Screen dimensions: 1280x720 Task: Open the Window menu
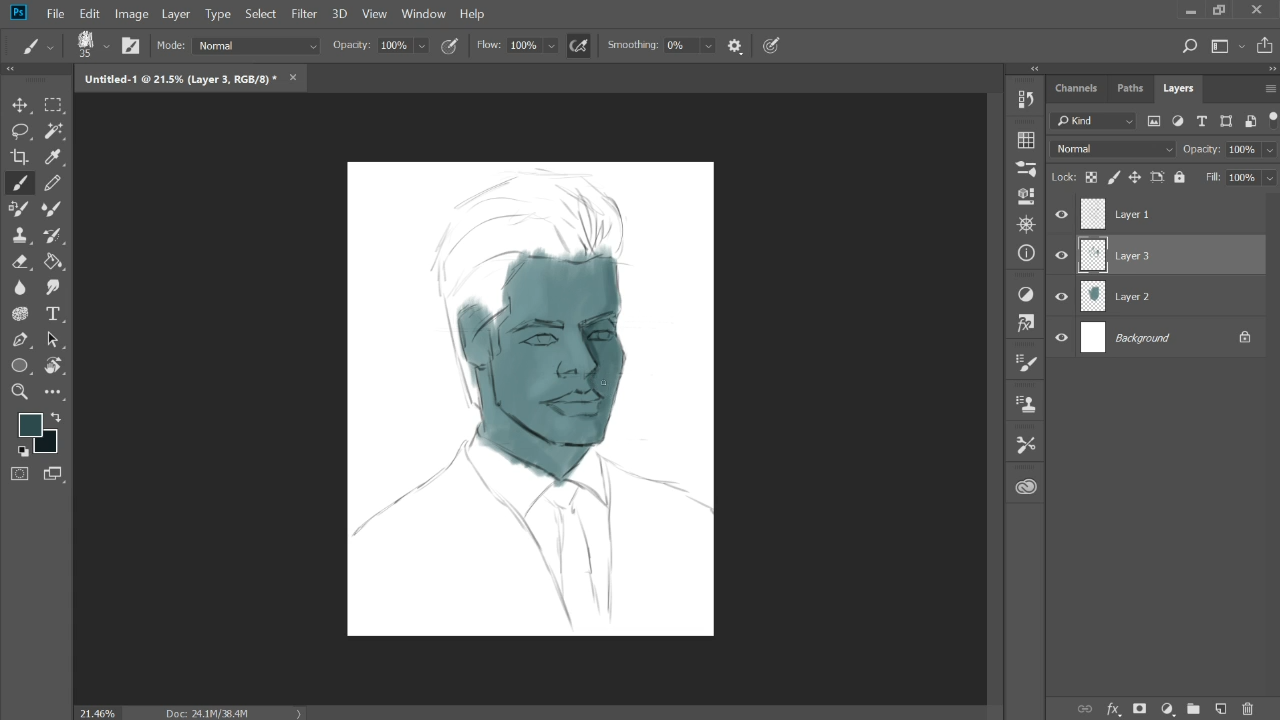(x=423, y=14)
